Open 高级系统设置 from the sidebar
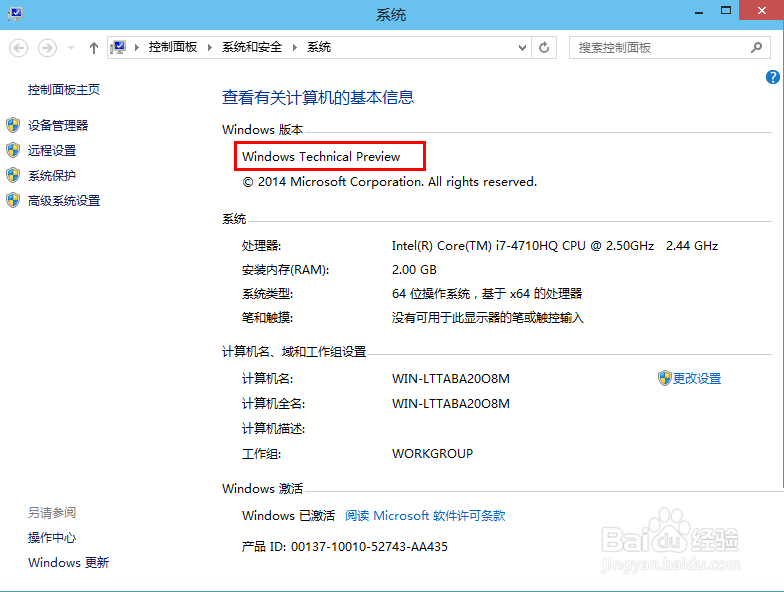The width and height of the screenshot is (784, 592). pos(64,200)
